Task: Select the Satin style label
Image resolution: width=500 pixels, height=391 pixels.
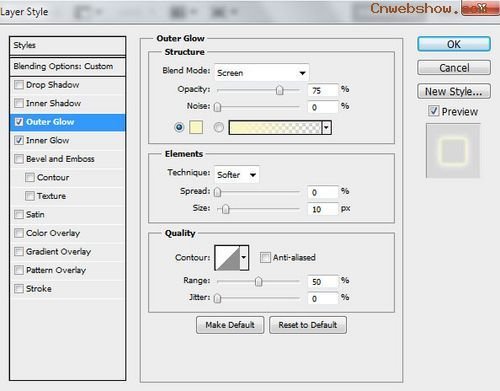Action: [x=35, y=215]
